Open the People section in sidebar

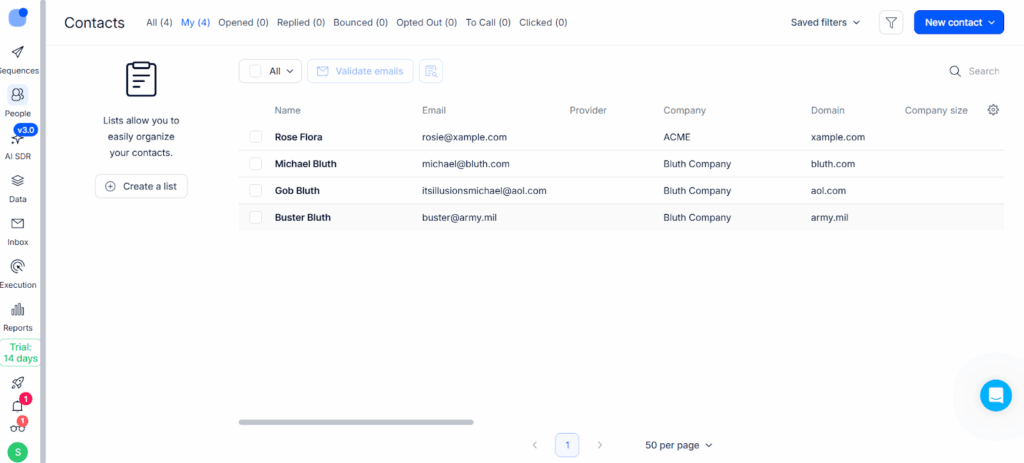coord(18,102)
